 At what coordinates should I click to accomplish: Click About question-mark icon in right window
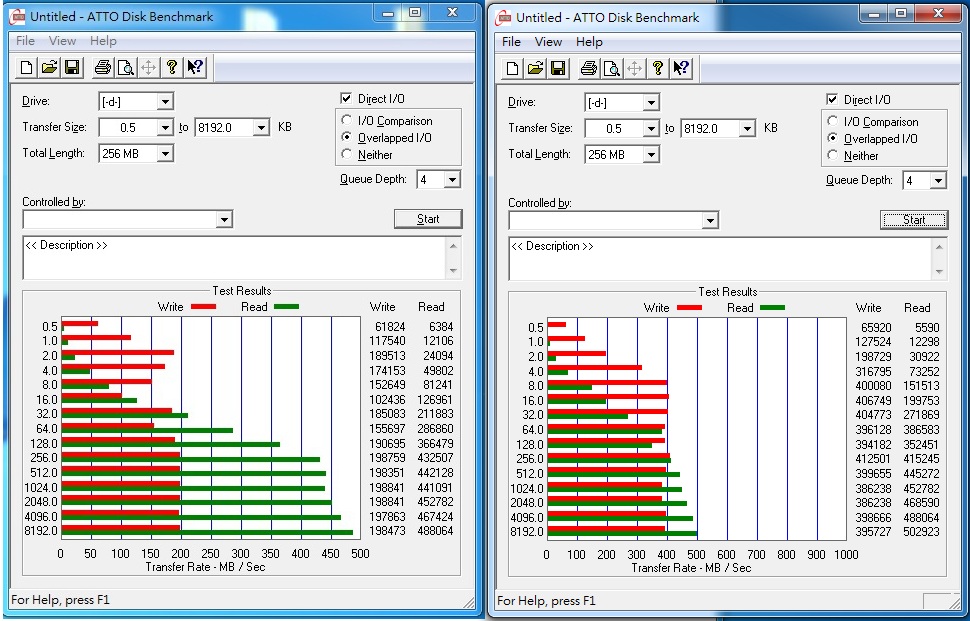point(658,68)
